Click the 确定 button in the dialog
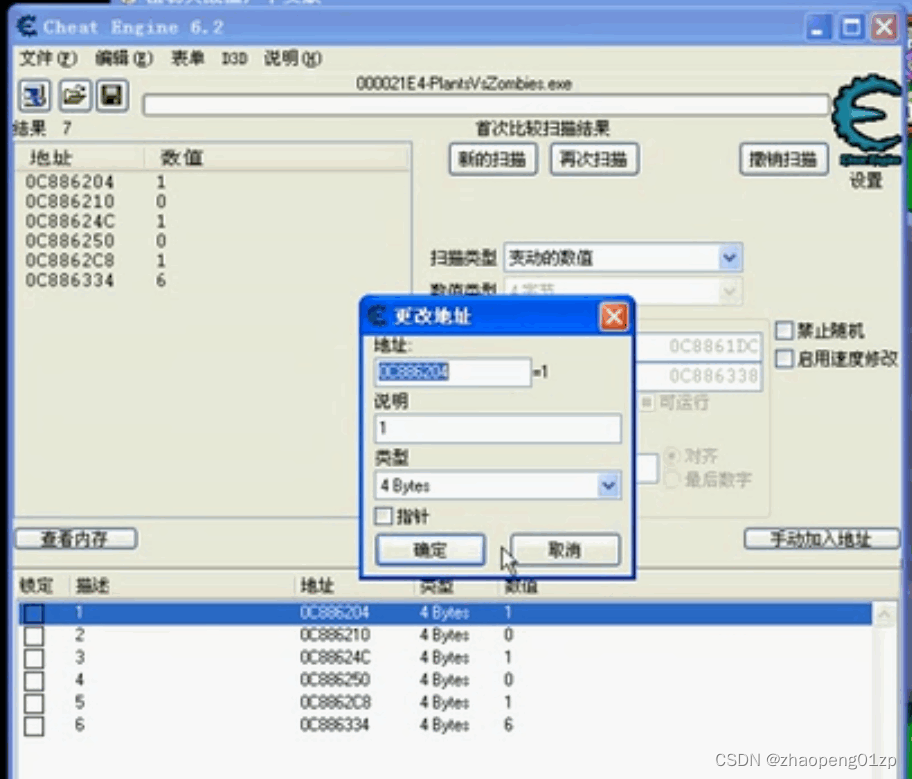This screenshot has height=779, width=912. [x=430, y=550]
